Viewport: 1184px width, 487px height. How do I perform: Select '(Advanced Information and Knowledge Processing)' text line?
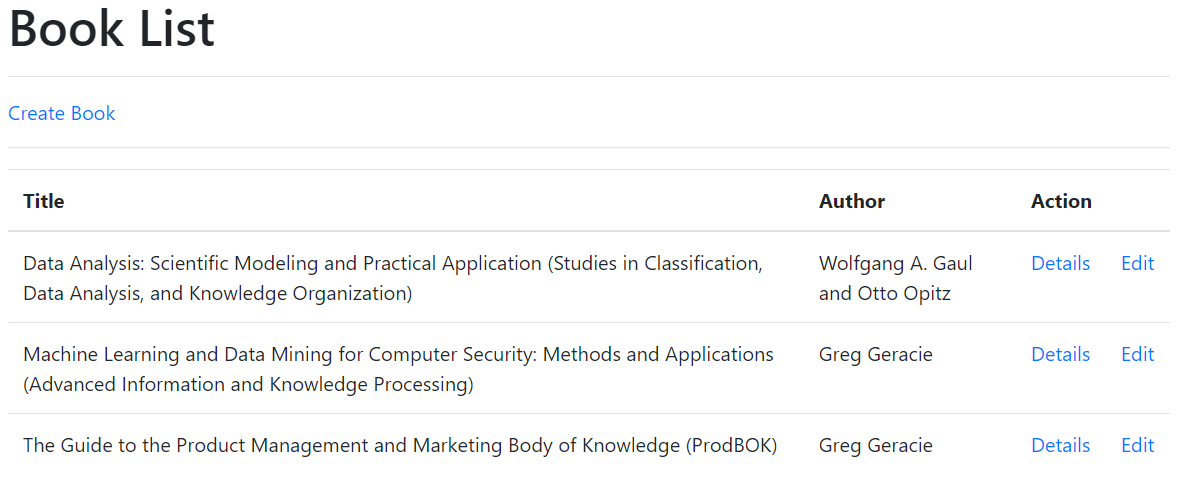coord(248,385)
